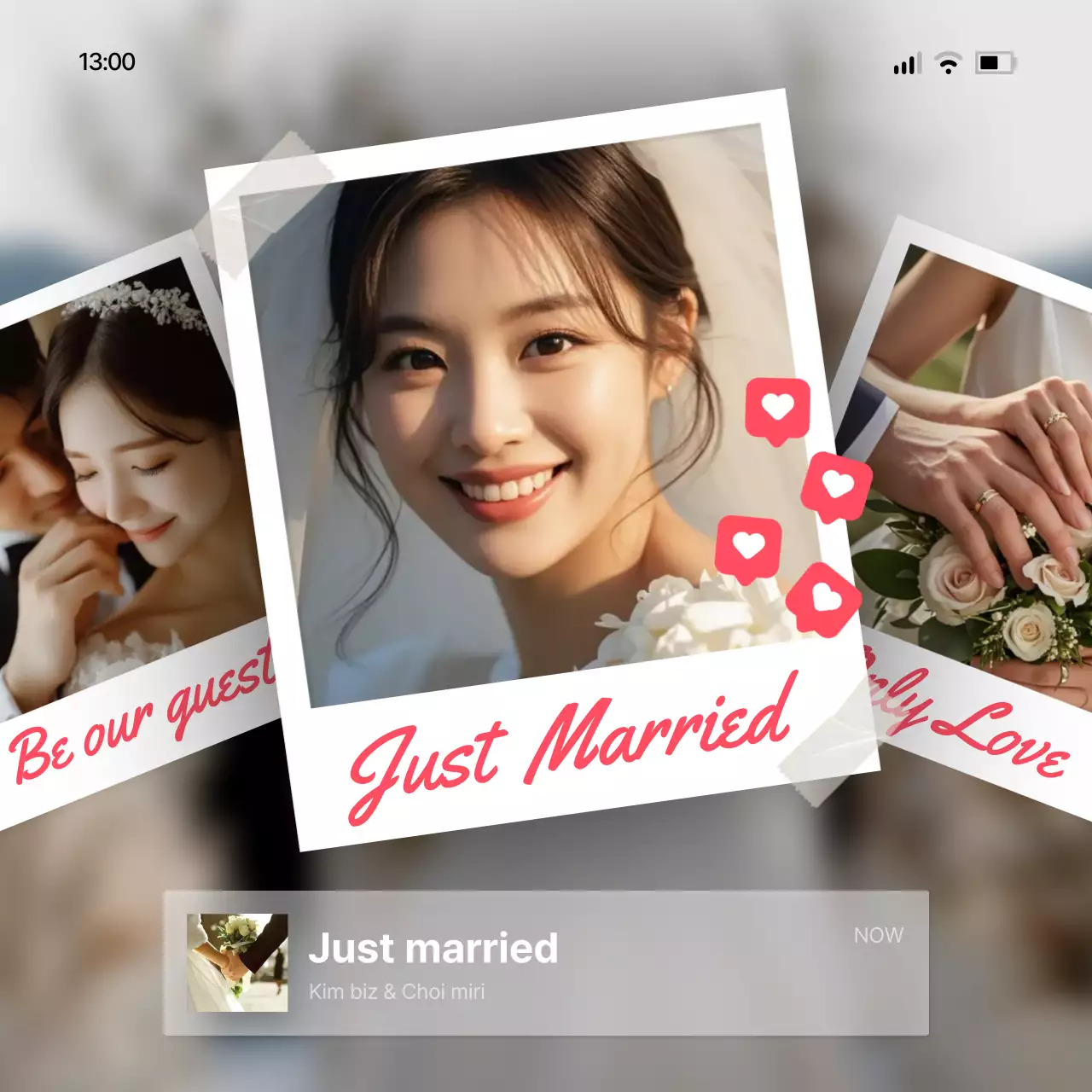Screen dimensions: 1092x1092
Task: Tap the "Just married" notification title
Action: click(433, 949)
